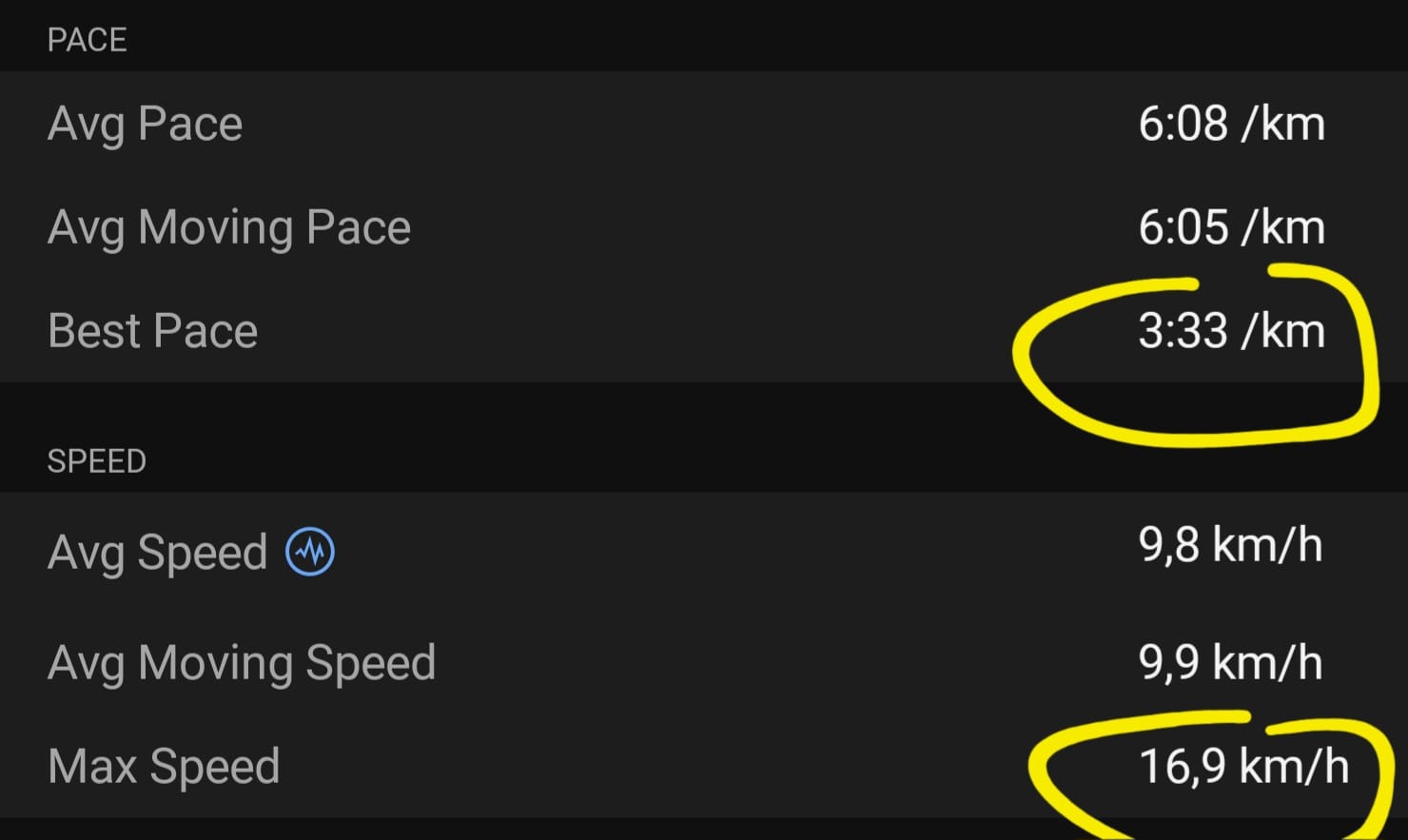Select the Avg Moving Speed label

point(242,663)
